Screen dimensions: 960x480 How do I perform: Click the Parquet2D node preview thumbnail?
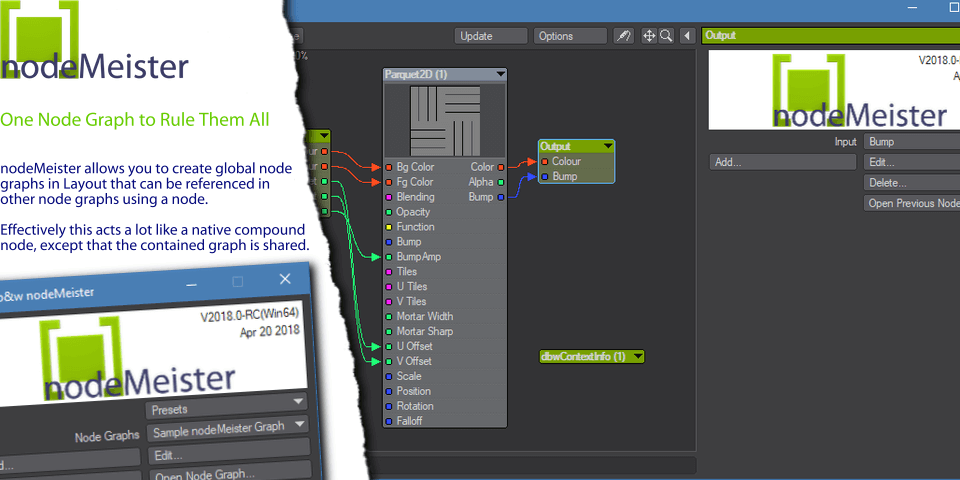(x=445, y=118)
